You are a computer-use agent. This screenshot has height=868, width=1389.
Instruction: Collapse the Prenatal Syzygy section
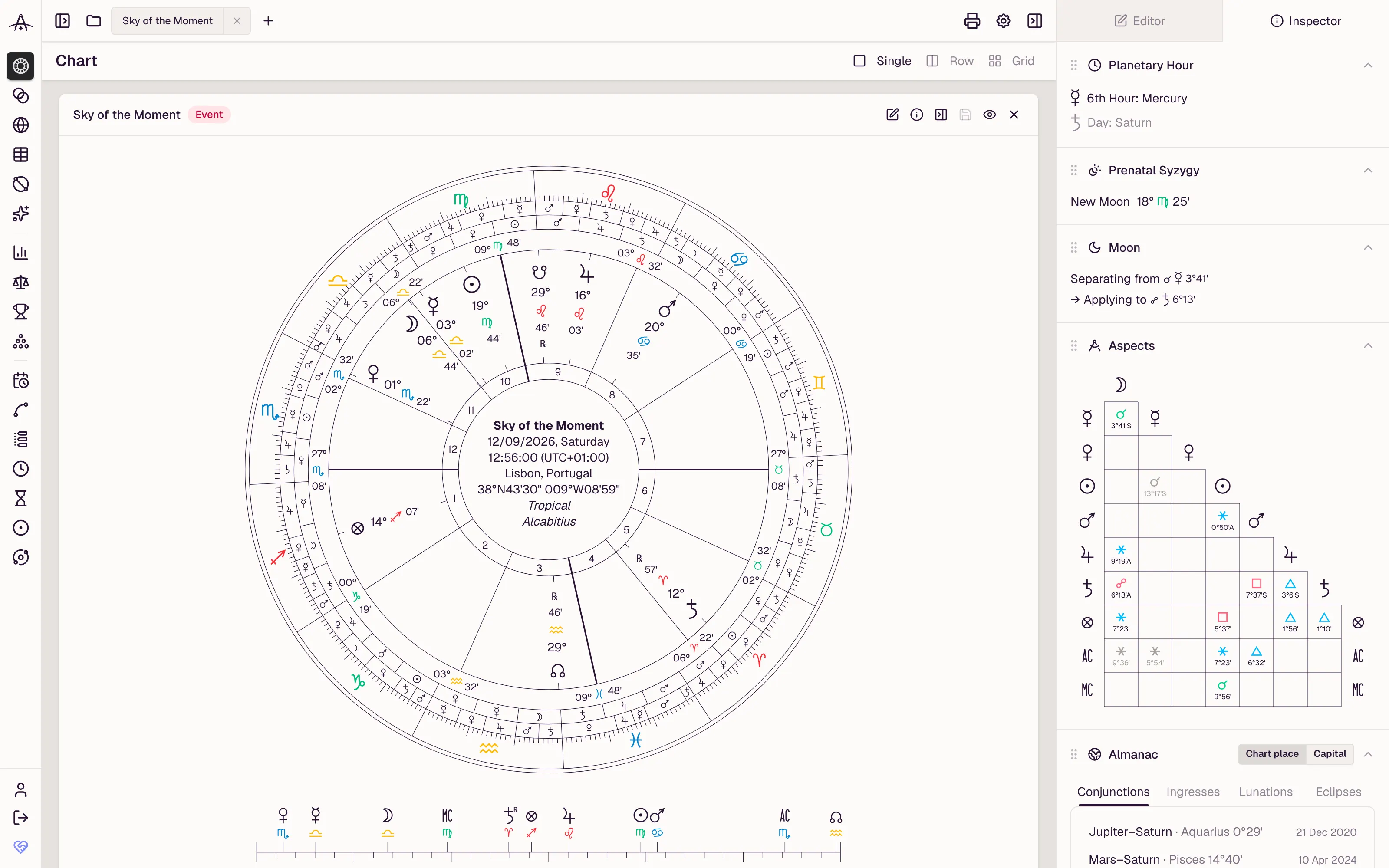click(1368, 171)
